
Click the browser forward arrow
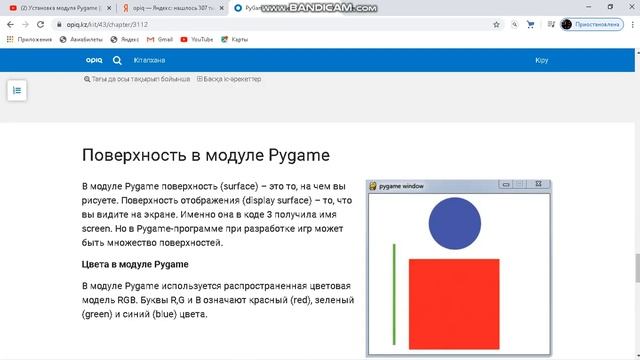pos(25,24)
